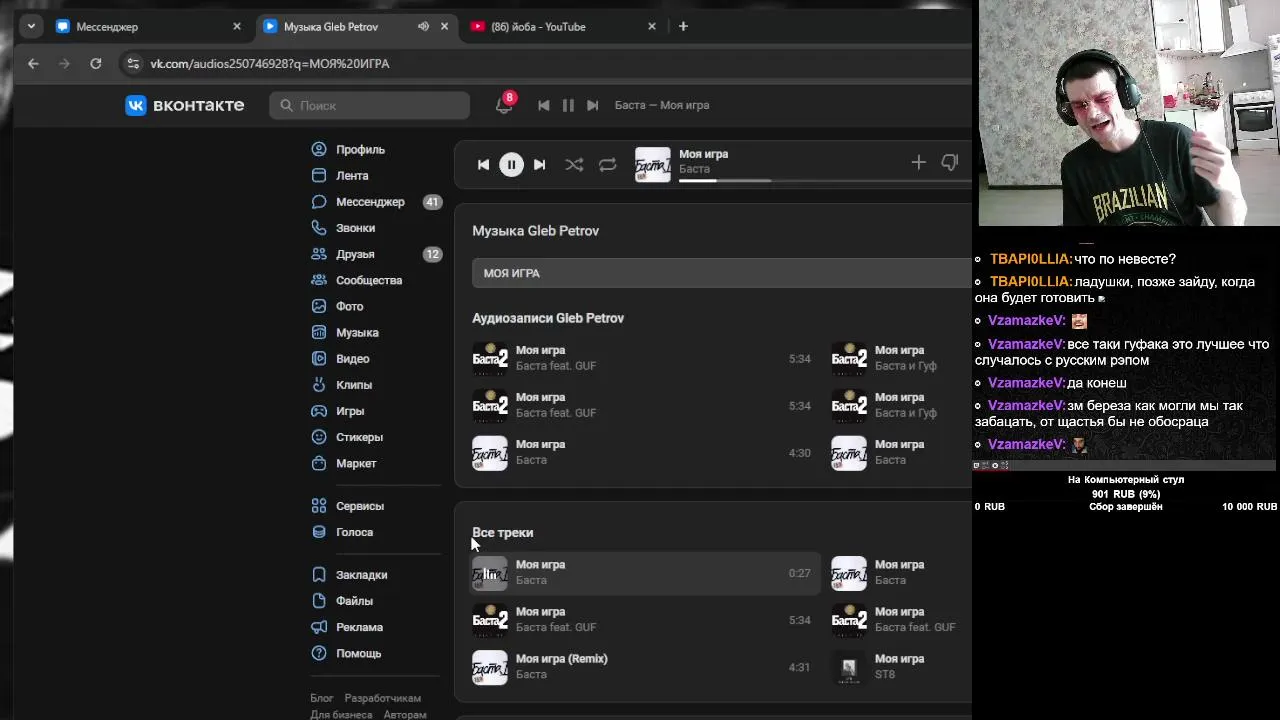Open Помощь help in sidebar
Screen dimensions: 1280x720
[x=358, y=653]
